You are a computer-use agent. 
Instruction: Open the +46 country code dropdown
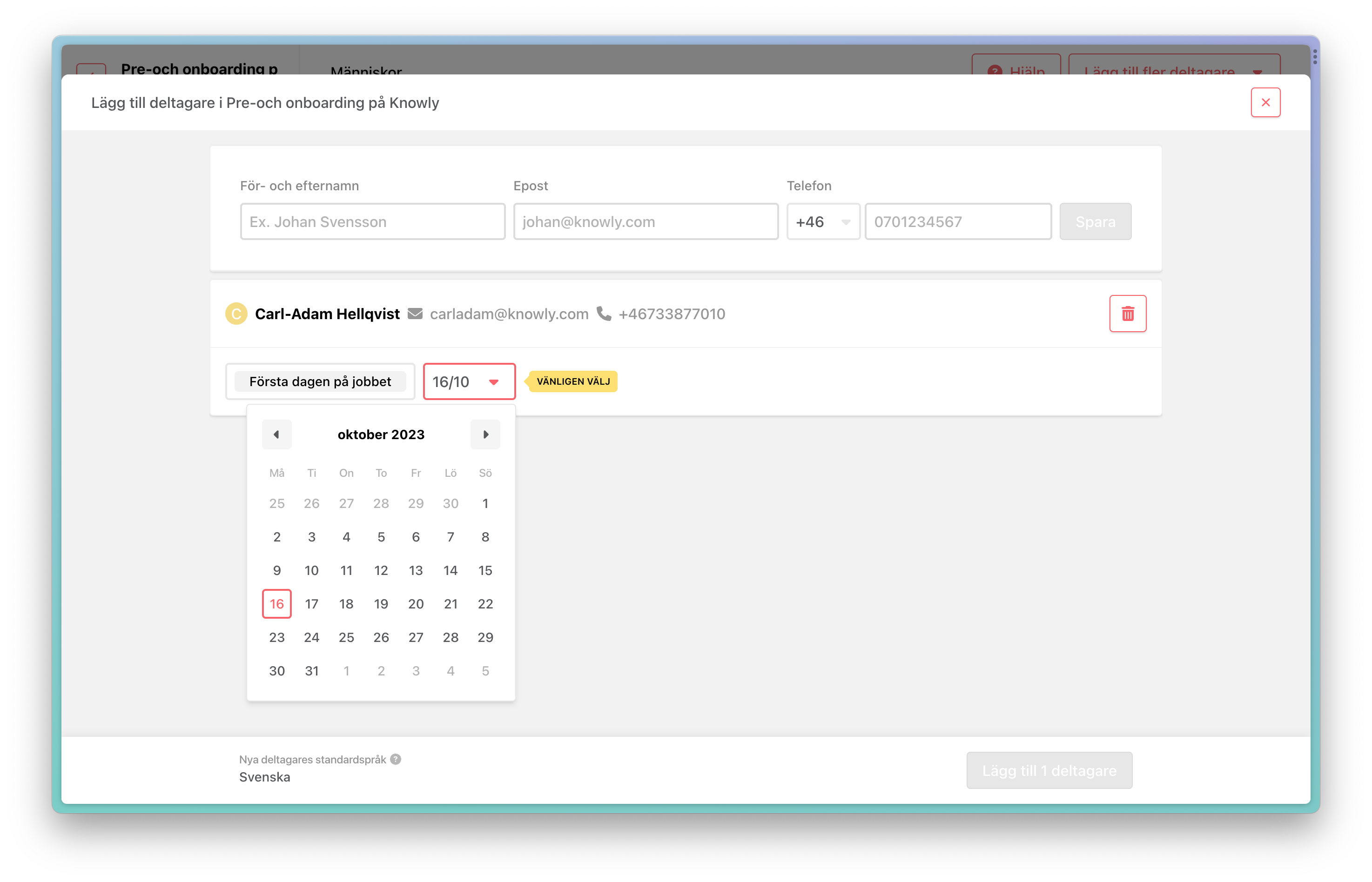coord(823,221)
